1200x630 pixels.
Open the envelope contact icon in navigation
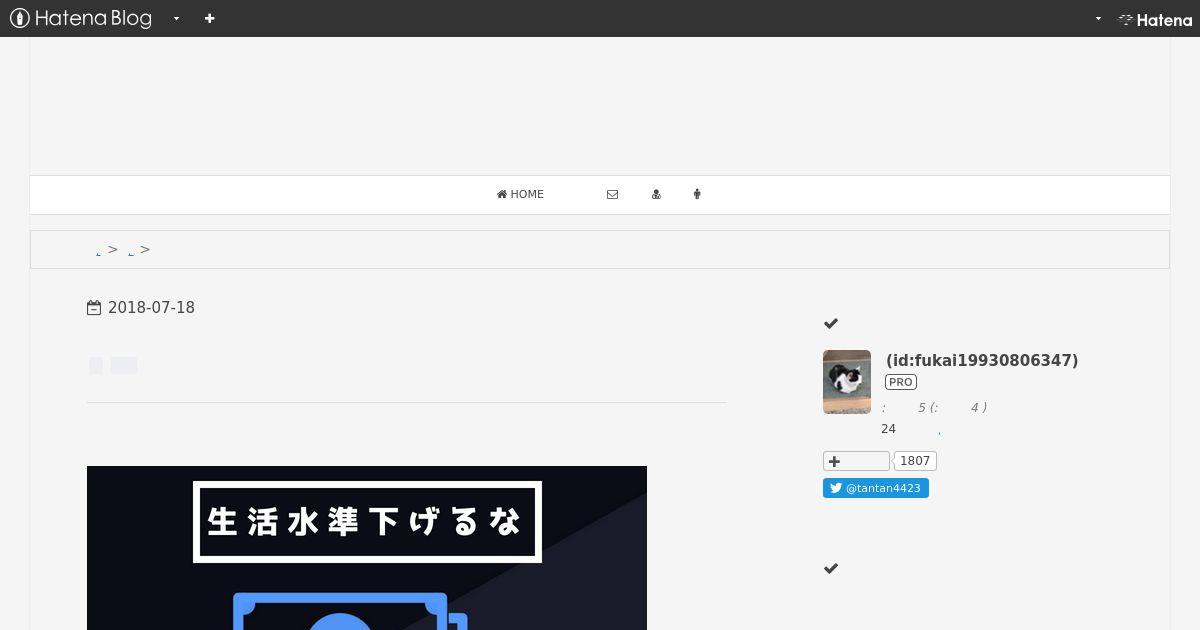[612, 194]
